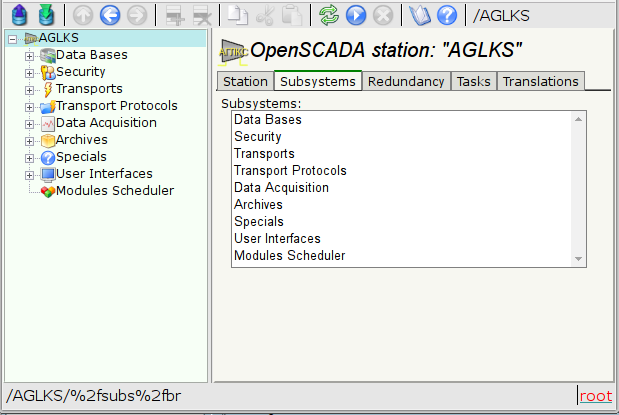The width and height of the screenshot is (619, 415).
Task: Open the manual book icon in the toolbar
Action: coord(420,15)
